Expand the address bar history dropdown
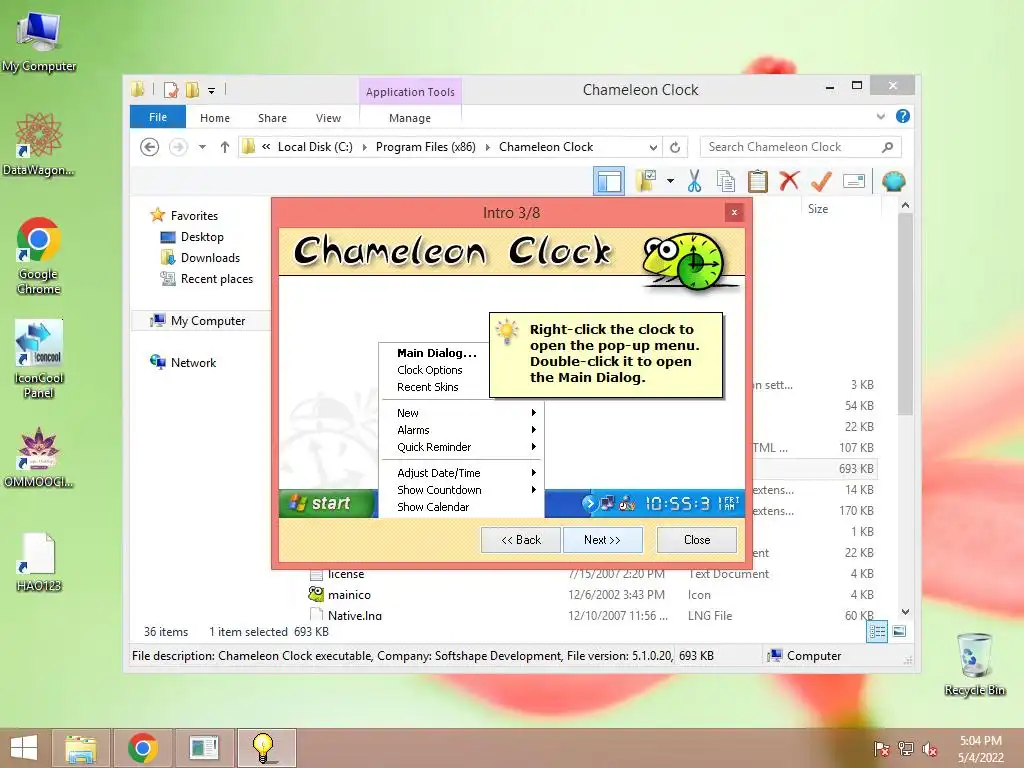 (x=652, y=147)
